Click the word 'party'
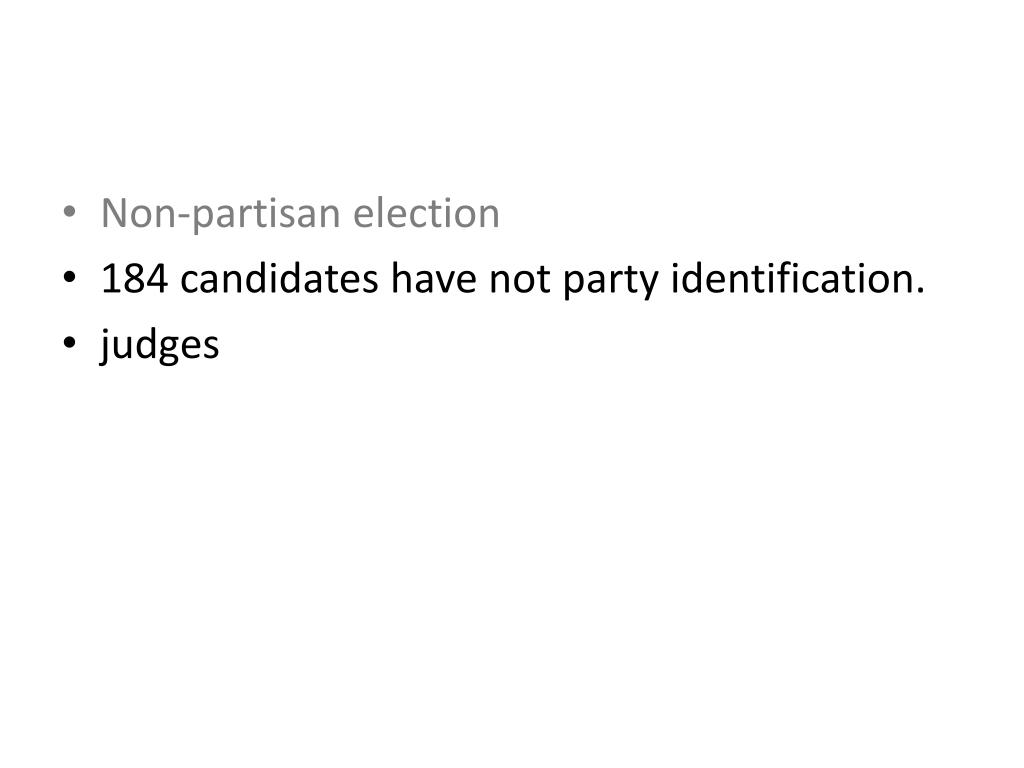The image size is (1024, 768). tap(611, 281)
